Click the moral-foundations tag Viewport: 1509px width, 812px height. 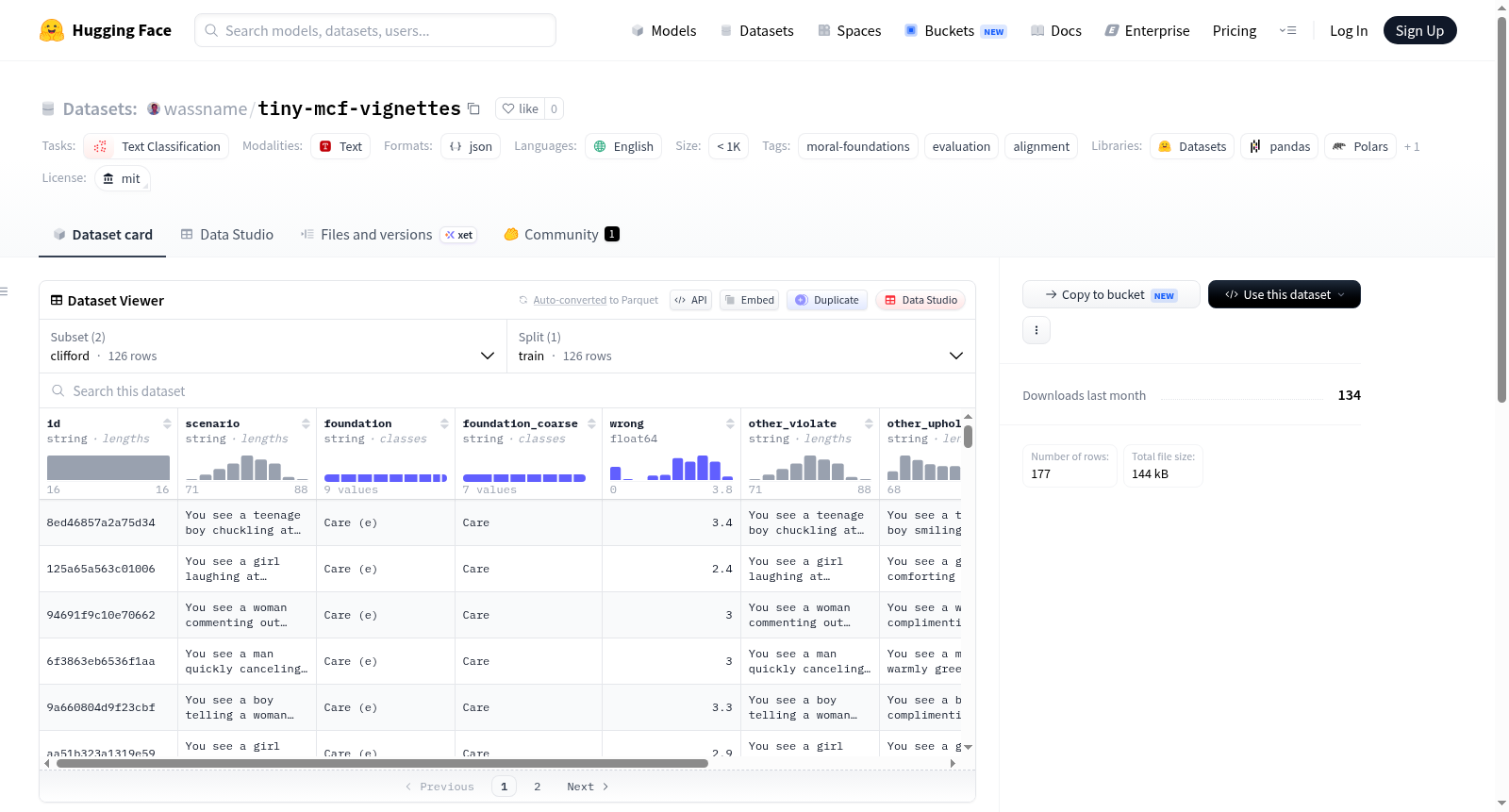pyautogui.click(x=858, y=146)
